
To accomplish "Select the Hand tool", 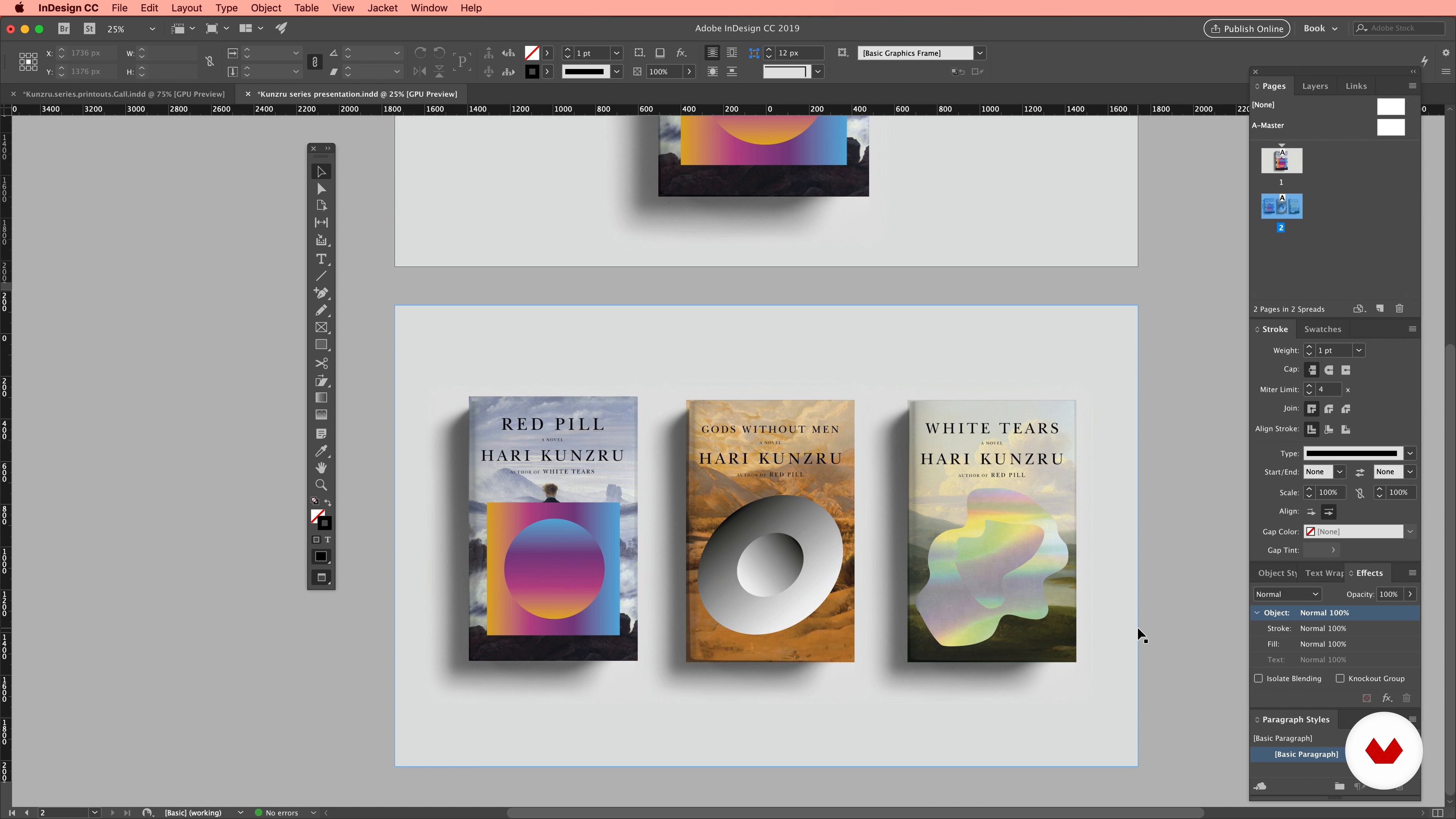I will click(x=321, y=468).
